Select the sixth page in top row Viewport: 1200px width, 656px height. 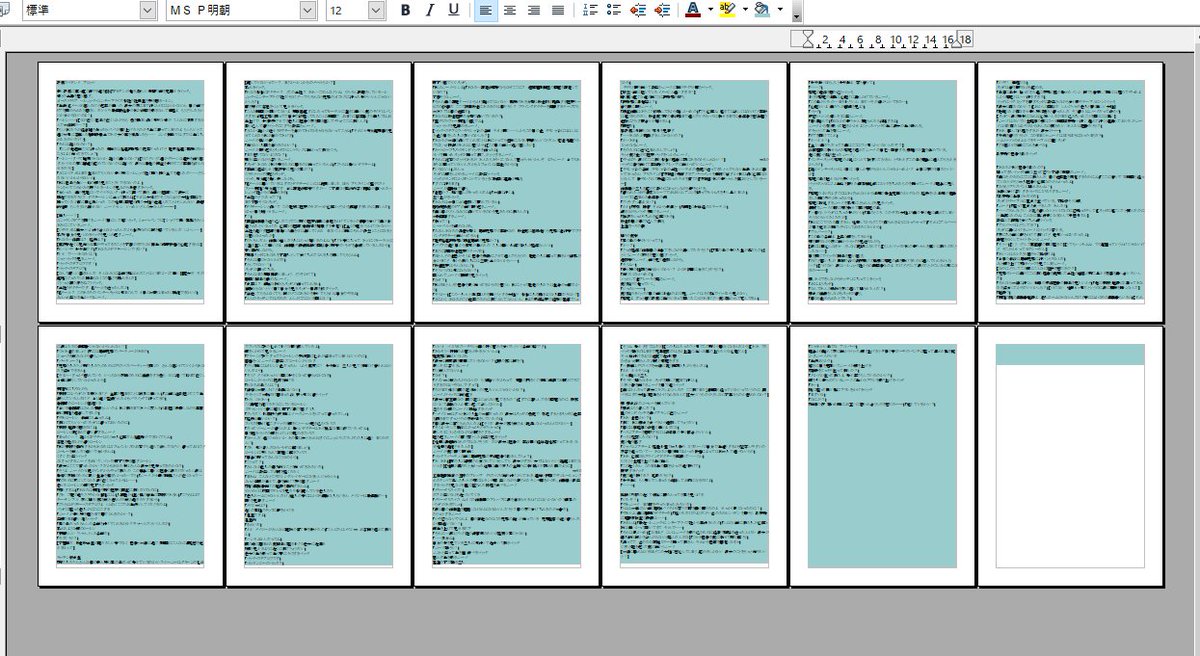point(1070,192)
